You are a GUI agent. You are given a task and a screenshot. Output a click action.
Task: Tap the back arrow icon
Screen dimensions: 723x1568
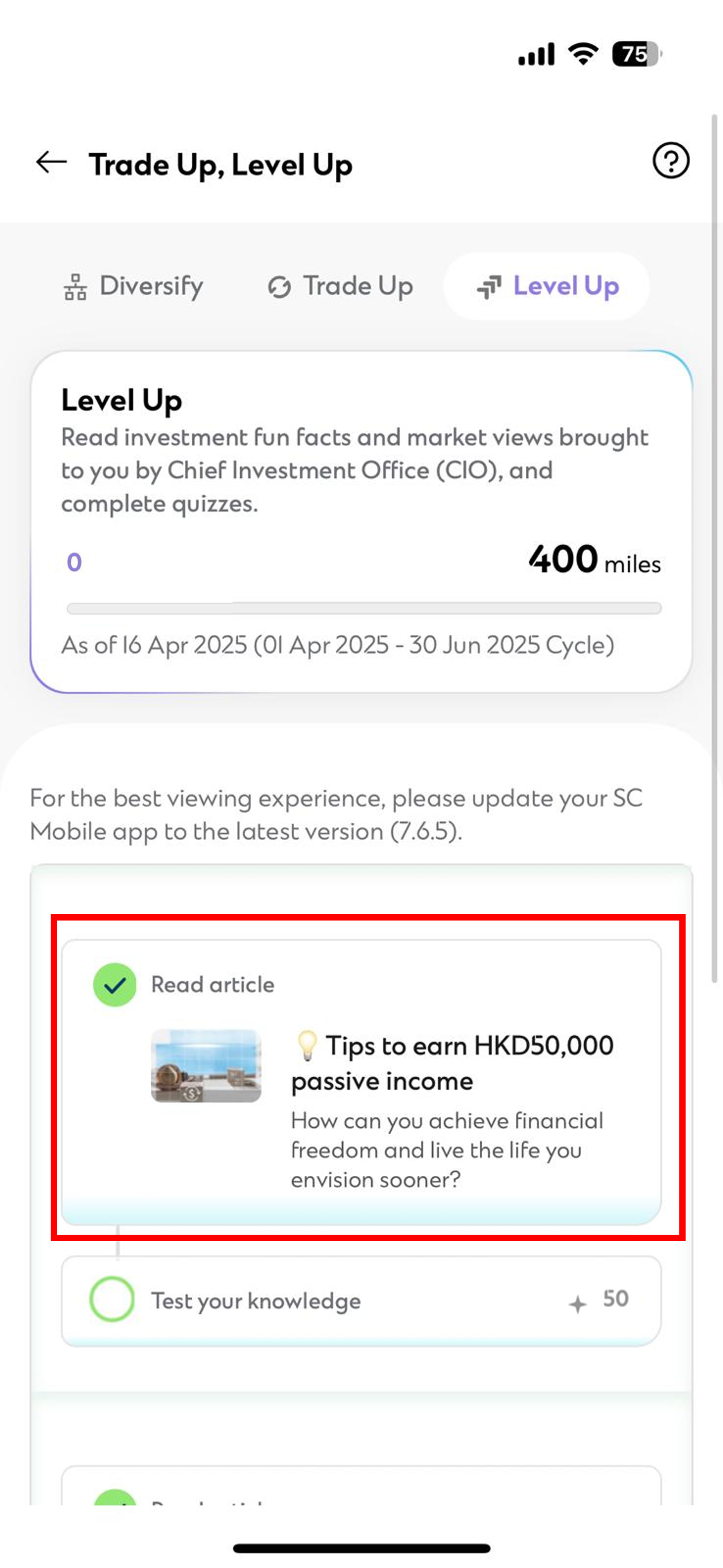click(51, 163)
